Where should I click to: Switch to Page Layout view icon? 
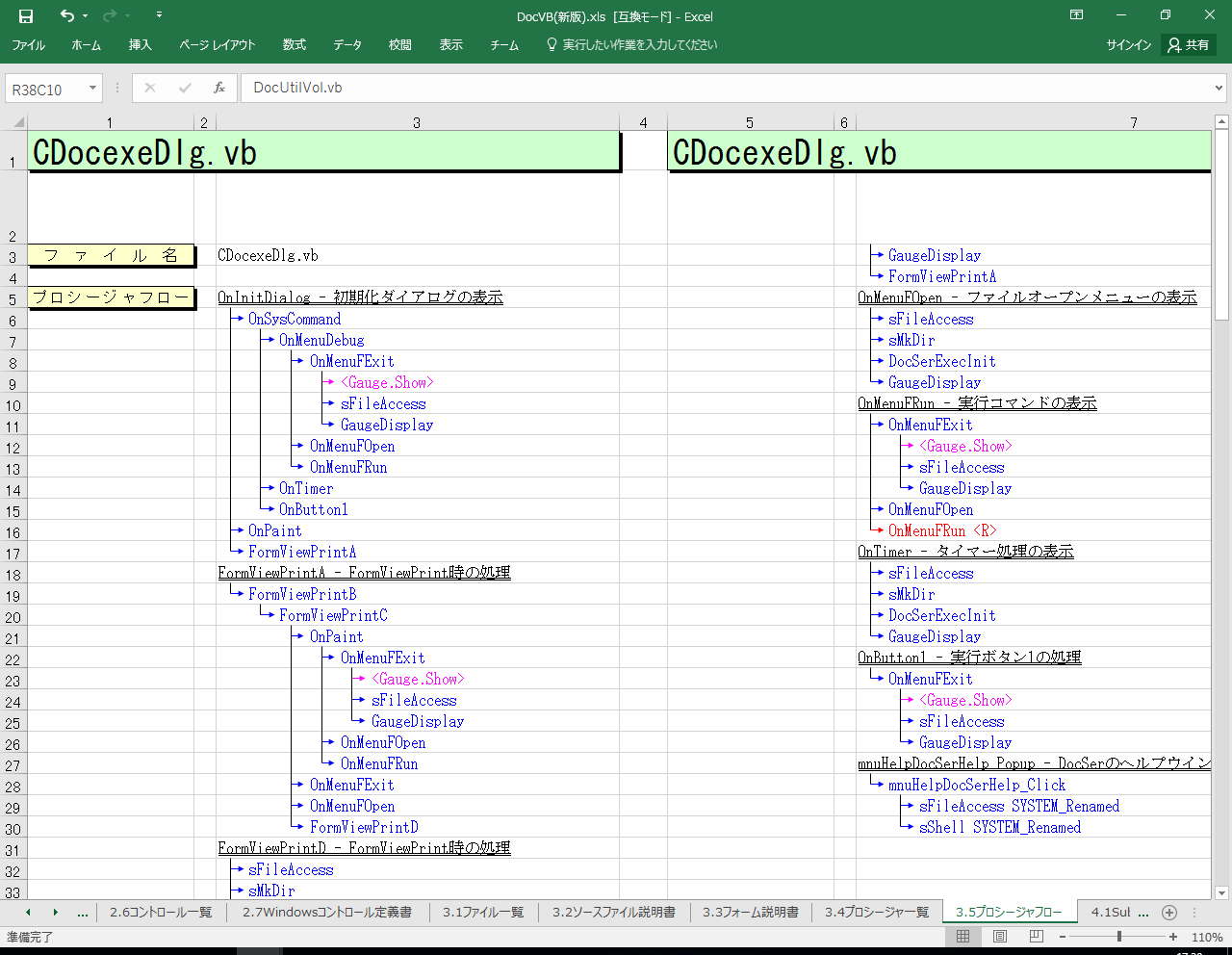click(x=999, y=937)
